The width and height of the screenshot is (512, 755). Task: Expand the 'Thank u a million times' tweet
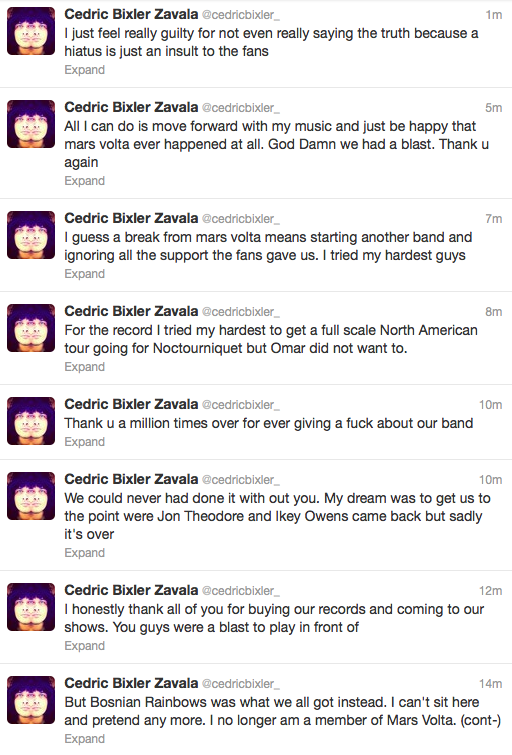(x=85, y=442)
